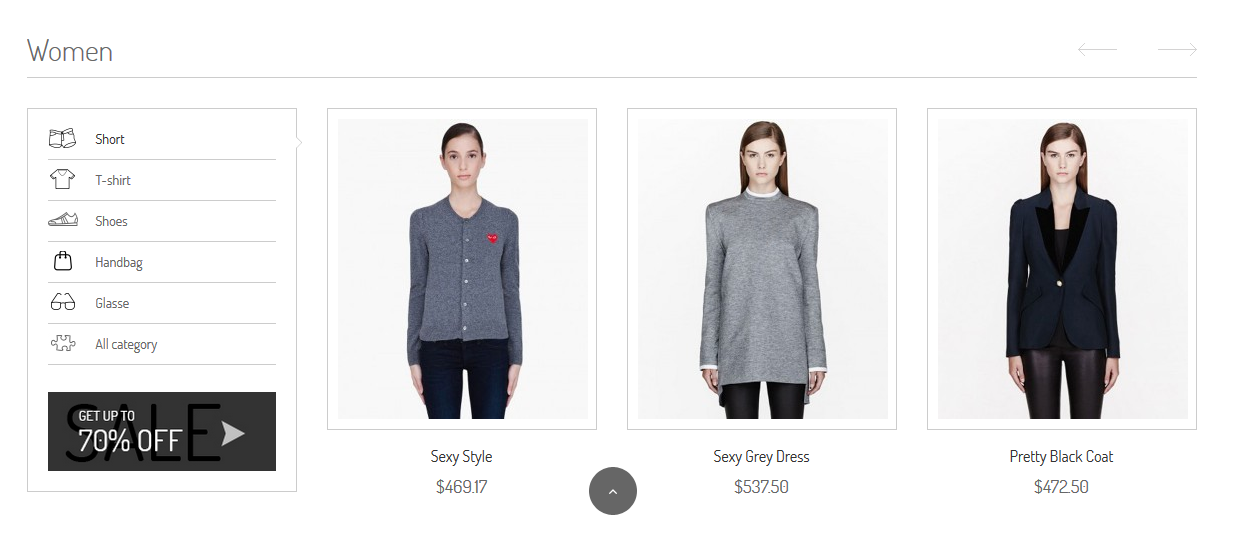Click the 70% OFF sale banner
This screenshot has height=534, width=1236.
162,431
